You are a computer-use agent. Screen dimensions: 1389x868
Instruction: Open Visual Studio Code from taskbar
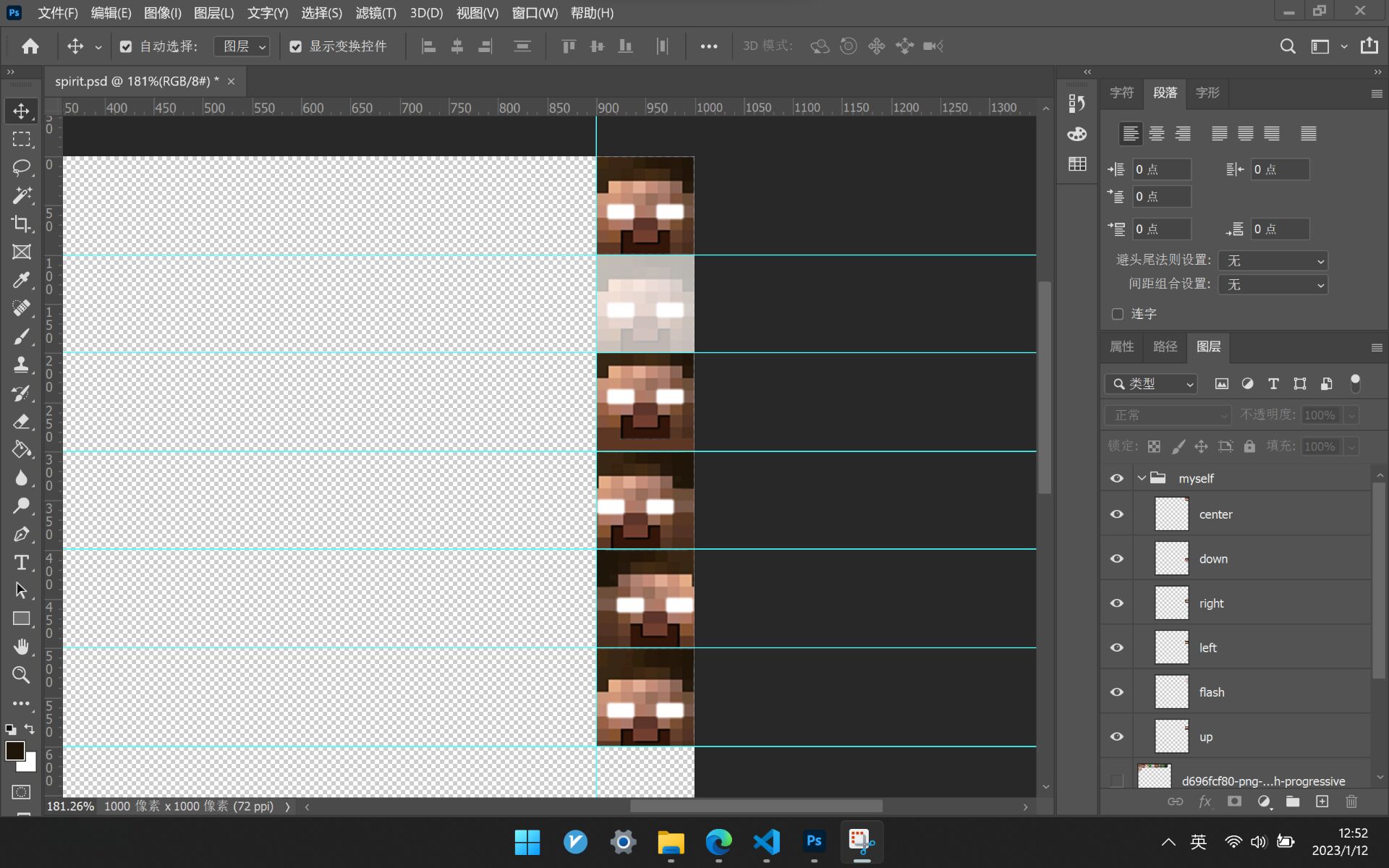[x=766, y=842]
